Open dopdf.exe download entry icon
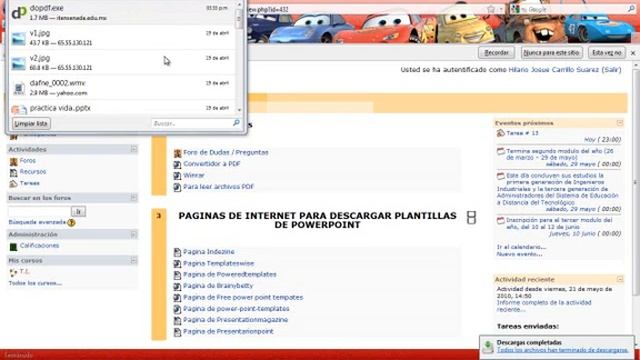This screenshot has width=640, height=360. click(x=19, y=12)
